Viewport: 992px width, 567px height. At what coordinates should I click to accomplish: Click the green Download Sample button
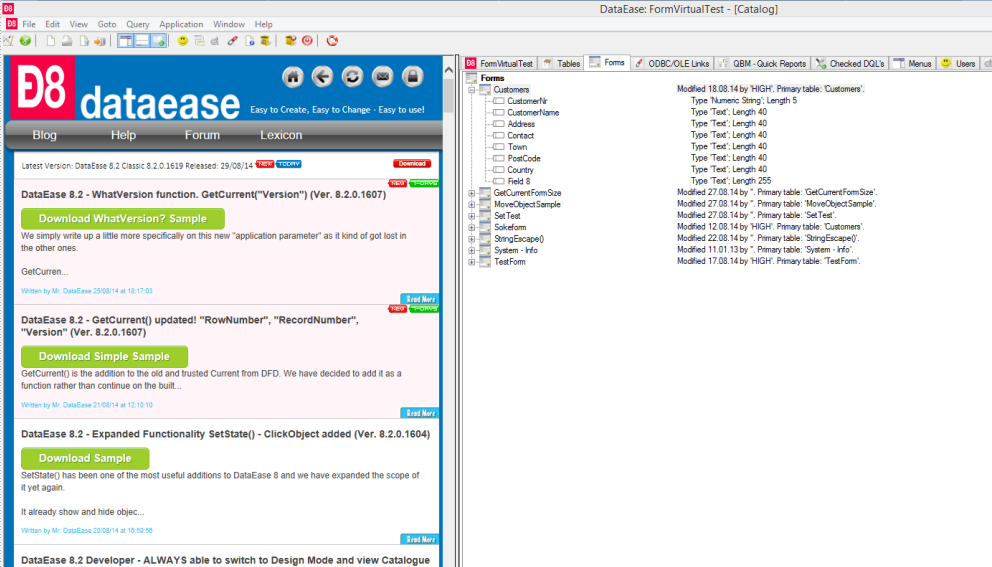coord(85,458)
